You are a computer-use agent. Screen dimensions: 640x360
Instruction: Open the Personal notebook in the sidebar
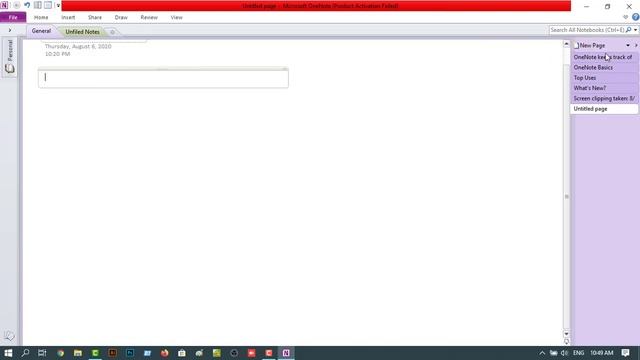pyautogui.click(x=9, y=57)
